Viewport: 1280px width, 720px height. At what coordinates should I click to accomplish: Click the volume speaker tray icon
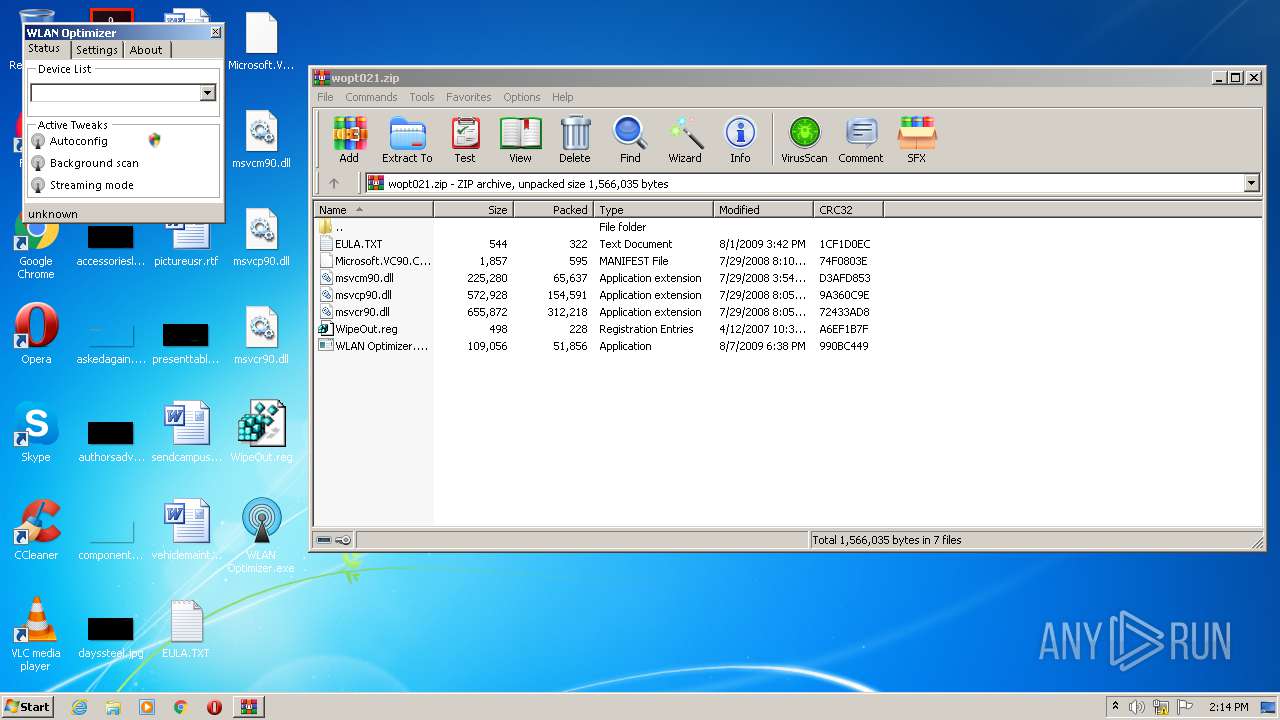1137,707
